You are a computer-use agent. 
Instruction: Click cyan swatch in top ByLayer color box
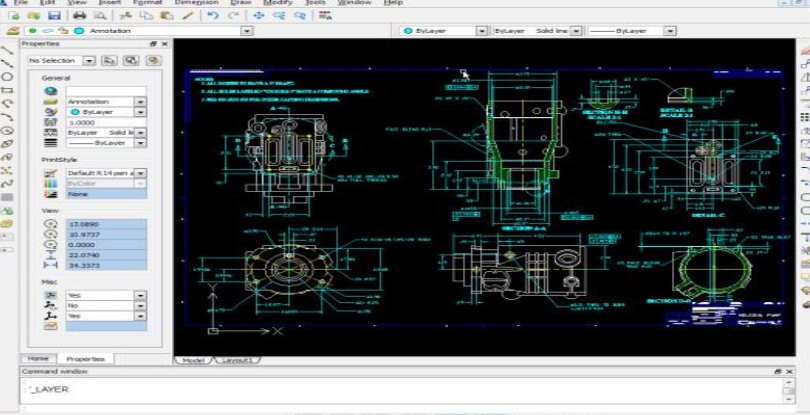pyautogui.click(x=408, y=31)
